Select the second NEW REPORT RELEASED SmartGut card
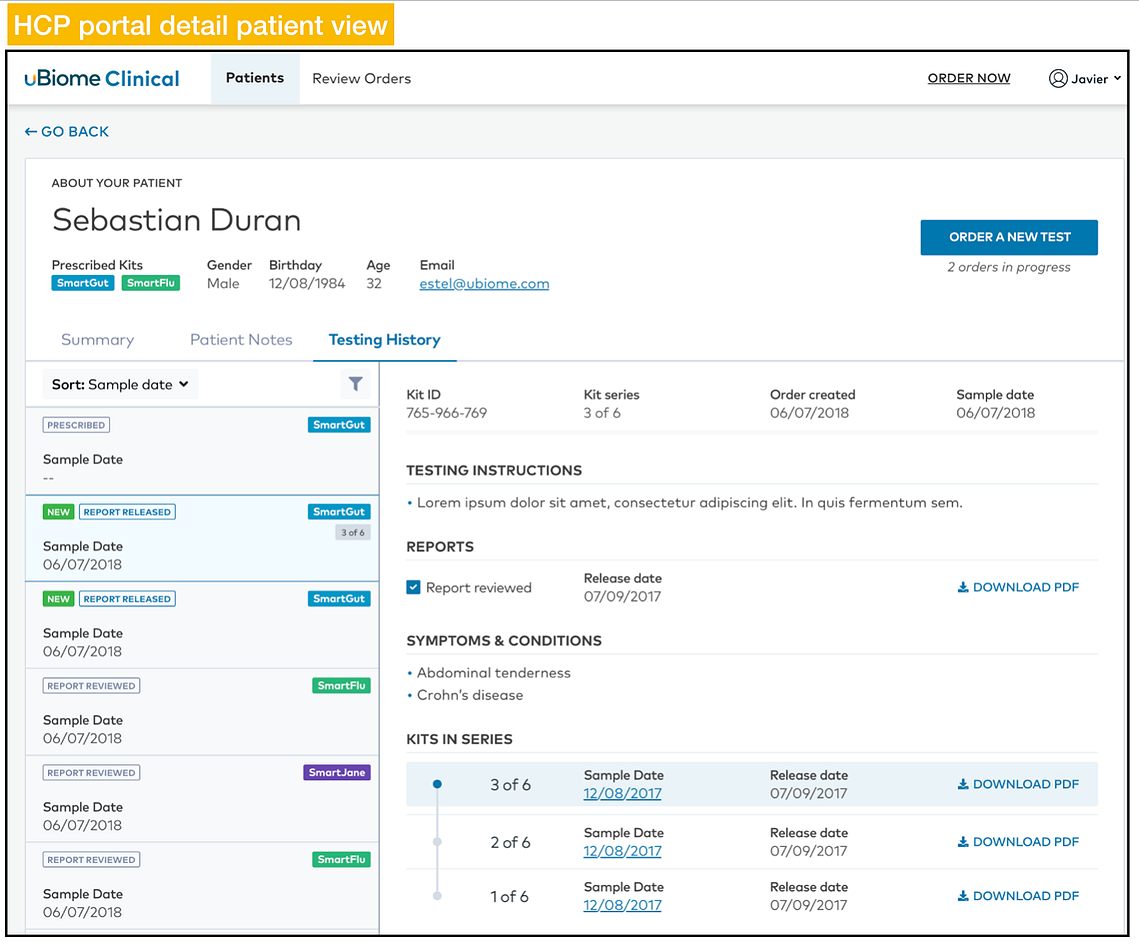The width and height of the screenshot is (1139, 947). click(202, 625)
